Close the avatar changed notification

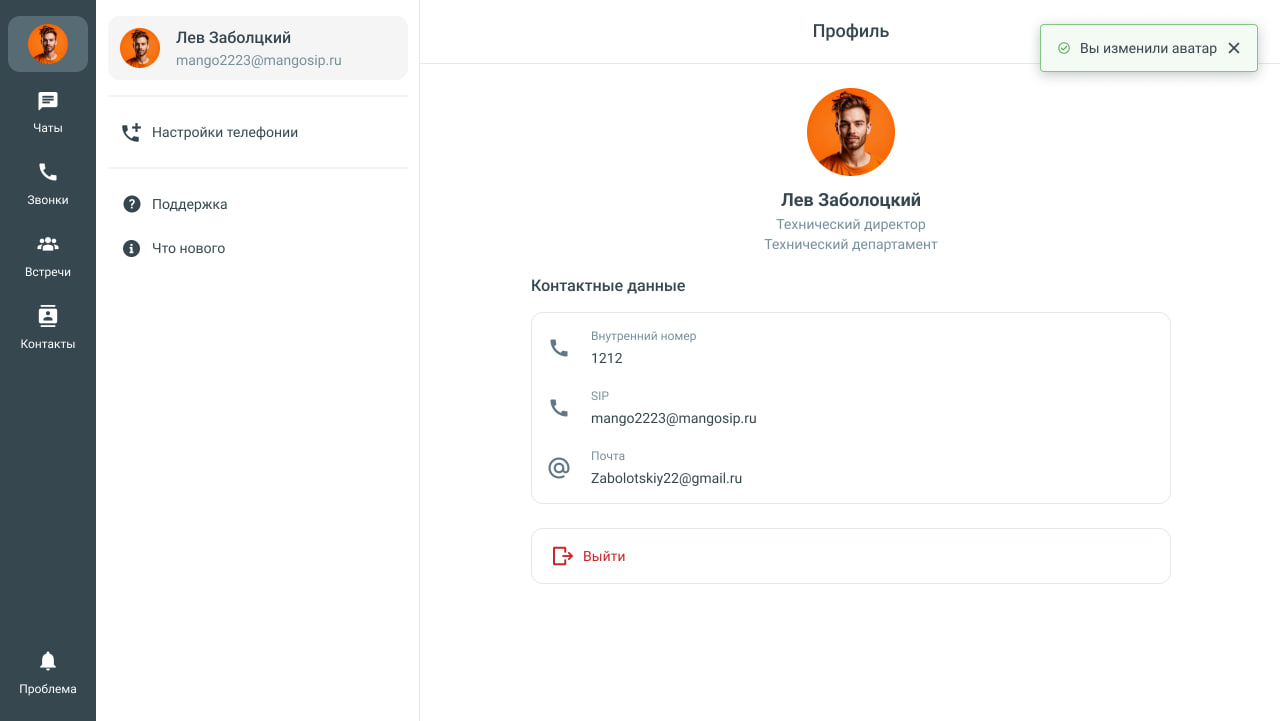[x=1234, y=48]
